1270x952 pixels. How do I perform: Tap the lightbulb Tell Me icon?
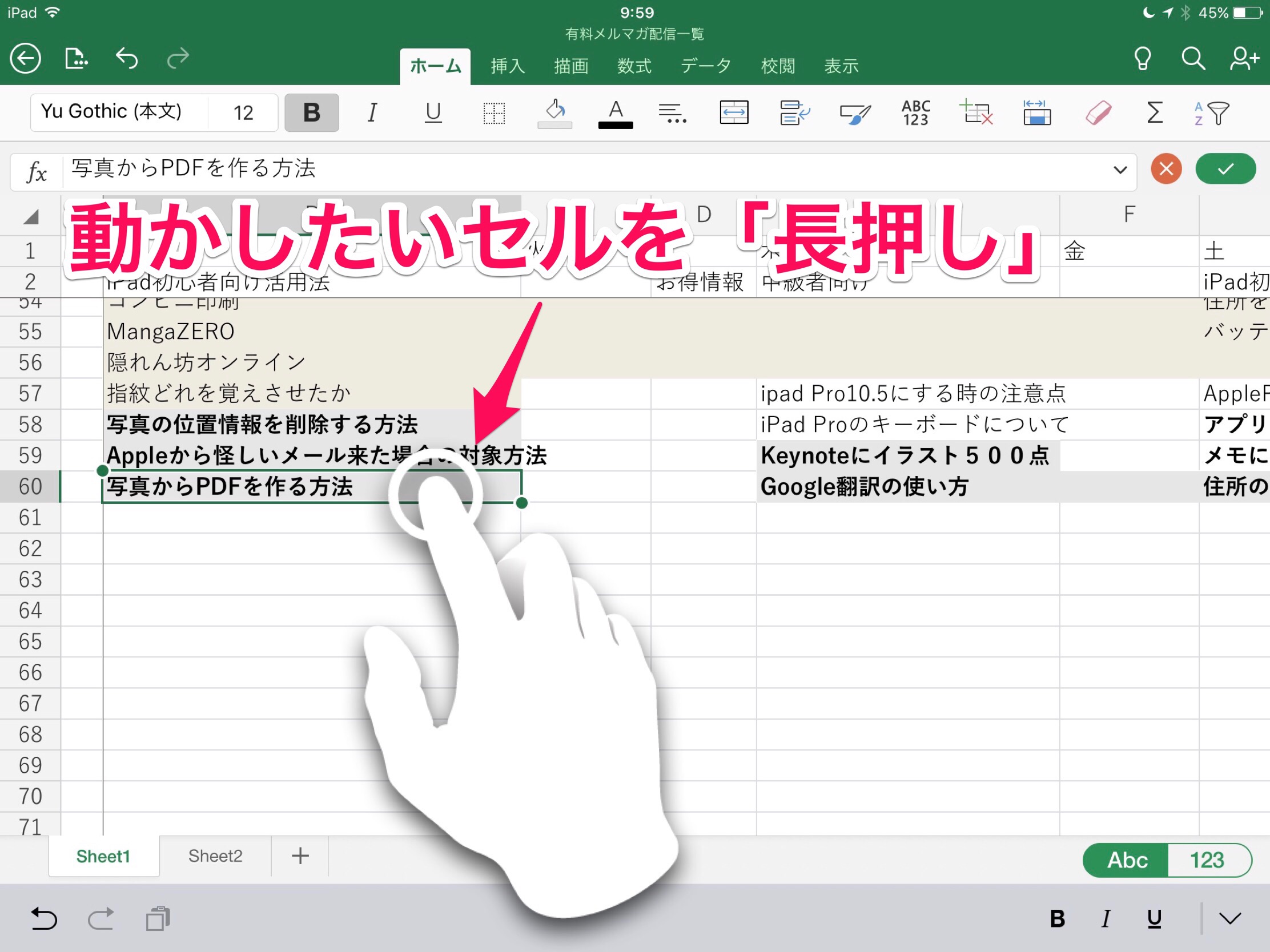[1143, 59]
